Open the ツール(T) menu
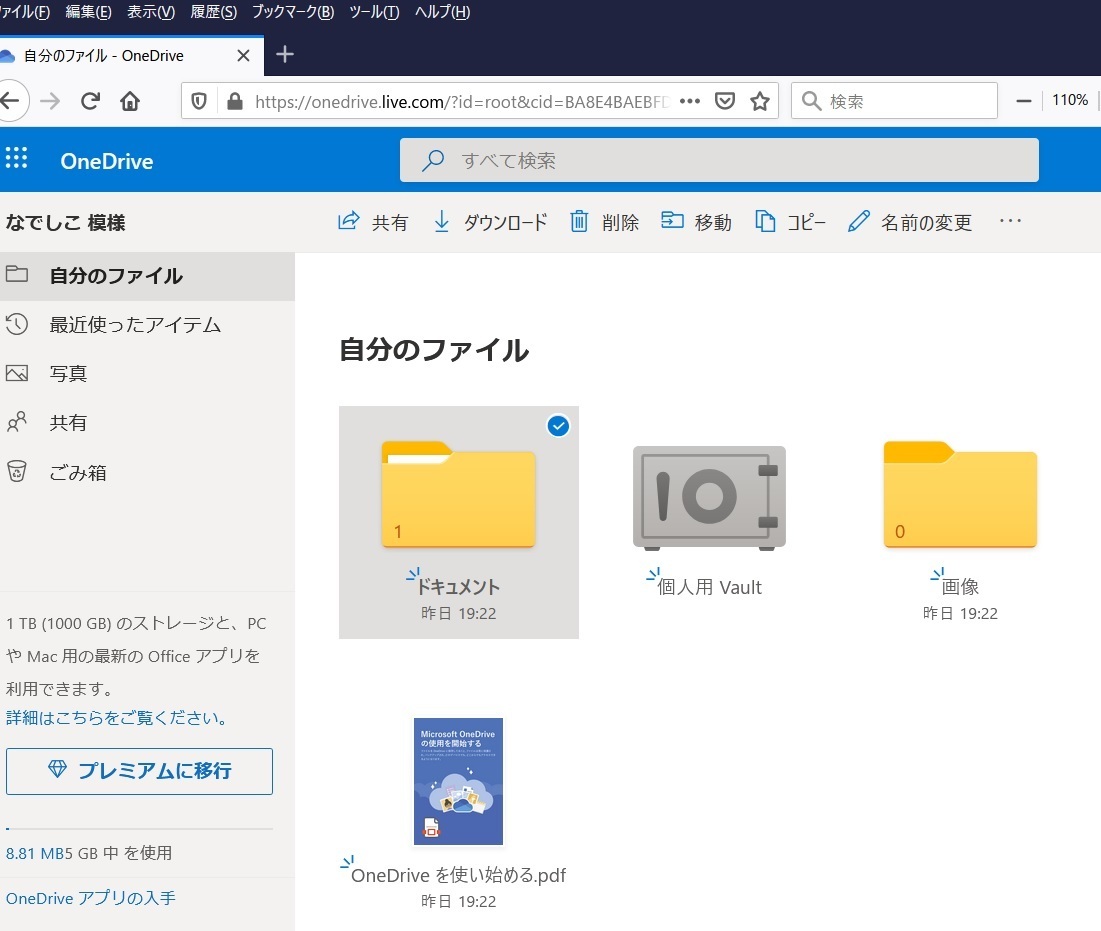 coord(374,12)
